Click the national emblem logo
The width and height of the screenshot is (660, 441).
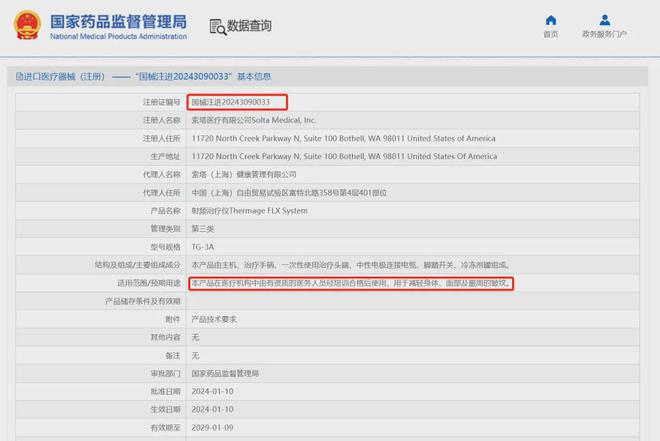[x=27, y=25]
